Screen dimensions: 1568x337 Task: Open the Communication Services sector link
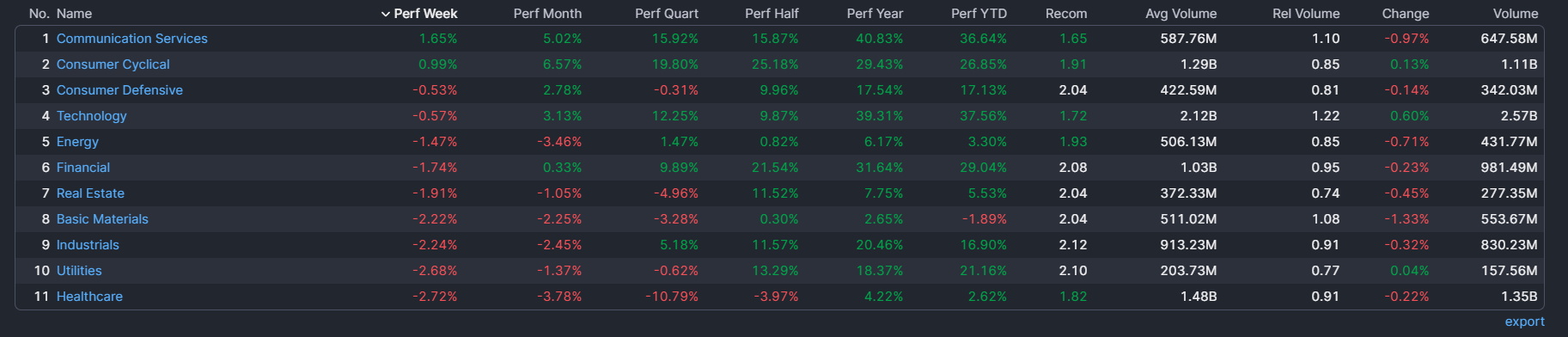[x=131, y=39]
